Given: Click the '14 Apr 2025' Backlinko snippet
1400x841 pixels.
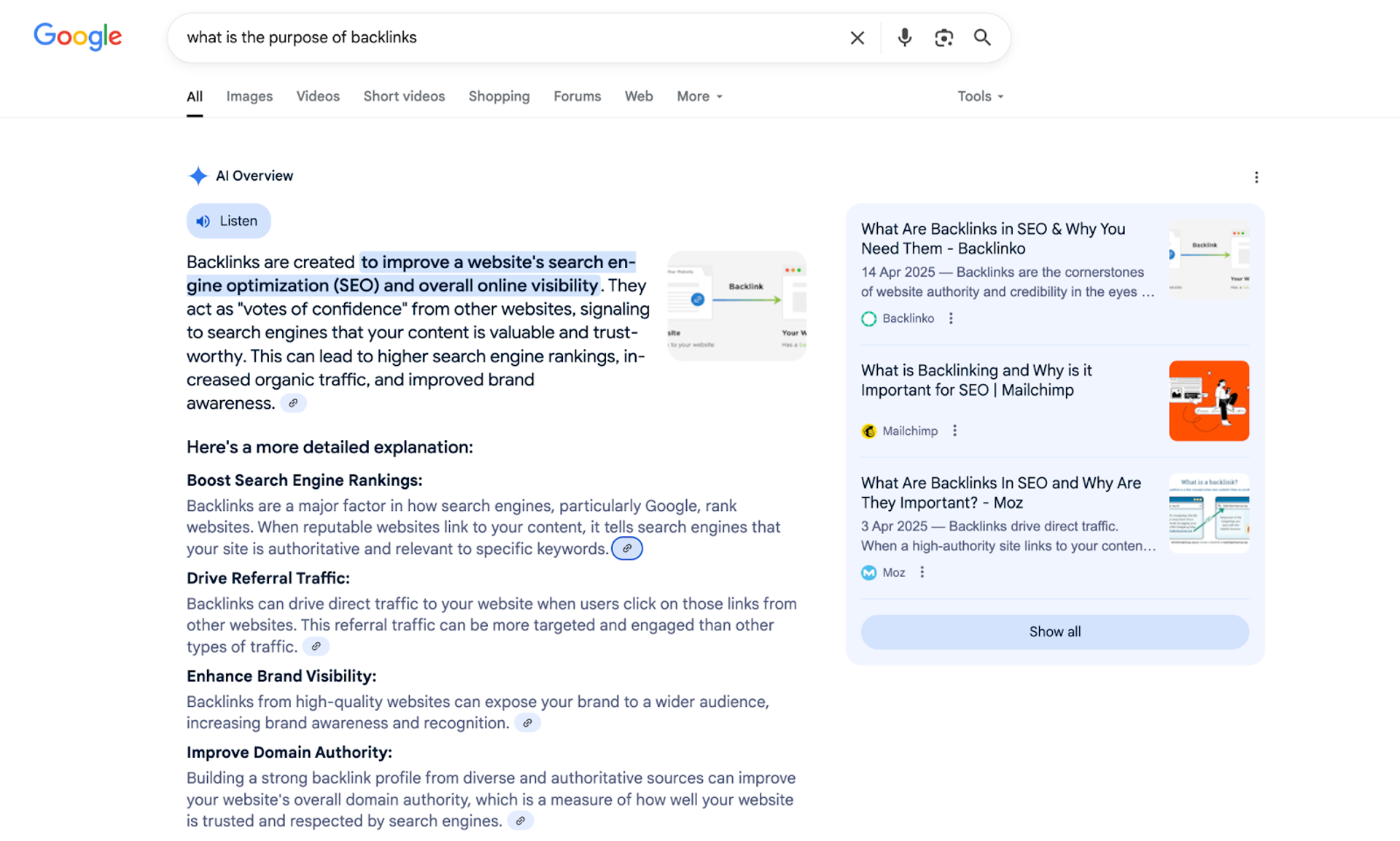Looking at the screenshot, I should 1008,281.
